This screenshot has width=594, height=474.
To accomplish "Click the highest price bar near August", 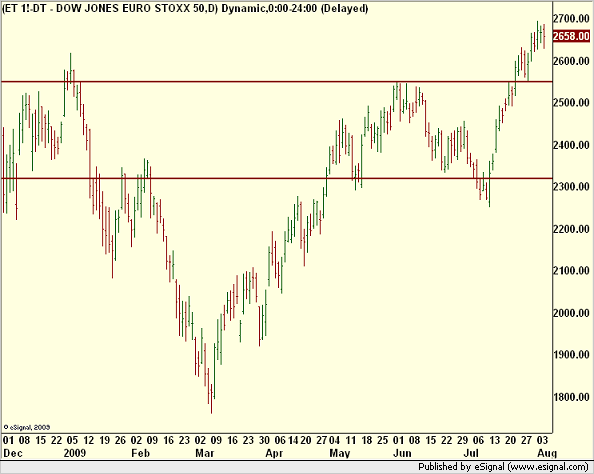I will click(538, 35).
